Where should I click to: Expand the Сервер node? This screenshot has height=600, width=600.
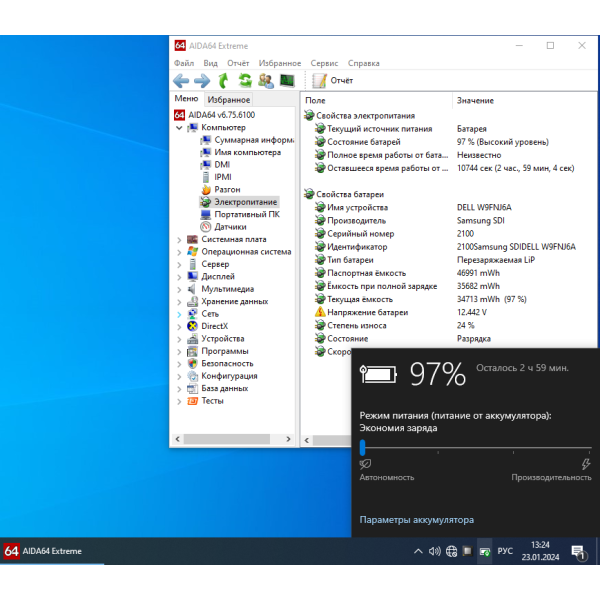179,265
